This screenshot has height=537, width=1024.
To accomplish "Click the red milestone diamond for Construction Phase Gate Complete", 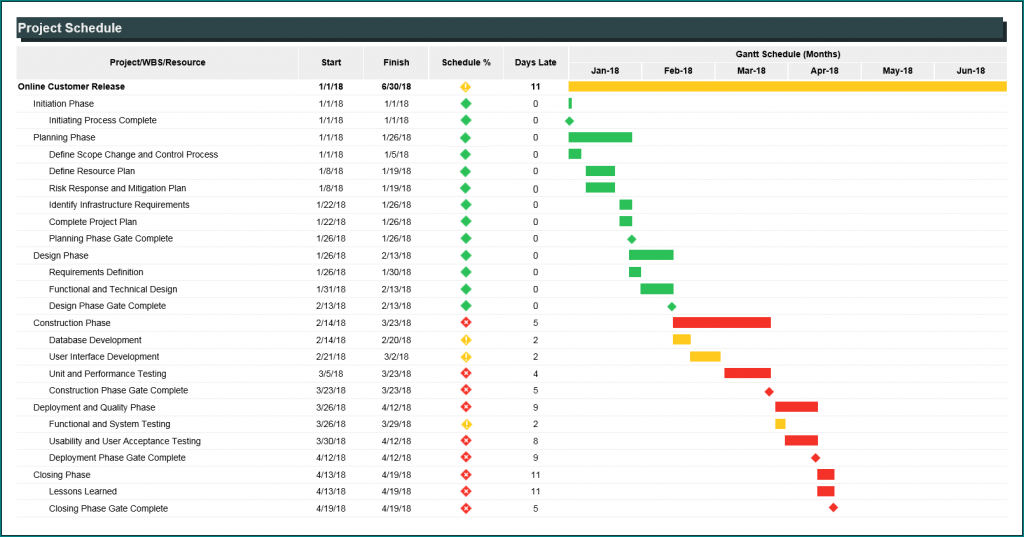I will [769, 391].
